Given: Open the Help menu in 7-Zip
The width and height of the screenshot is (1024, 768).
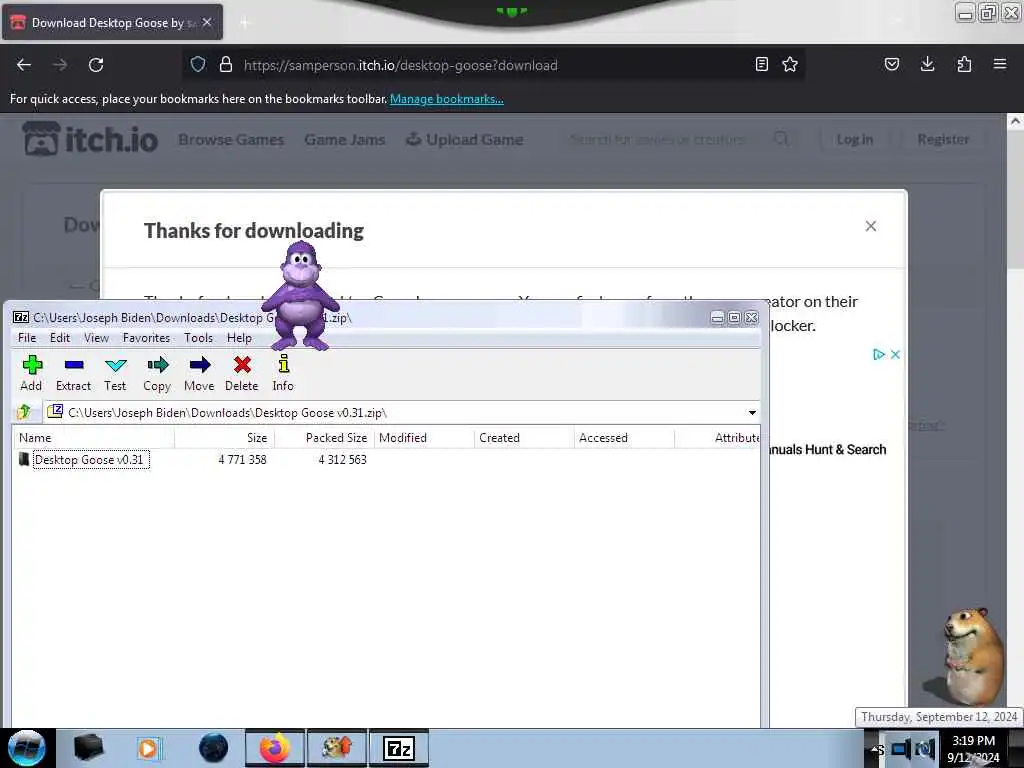Looking at the screenshot, I should [239, 338].
